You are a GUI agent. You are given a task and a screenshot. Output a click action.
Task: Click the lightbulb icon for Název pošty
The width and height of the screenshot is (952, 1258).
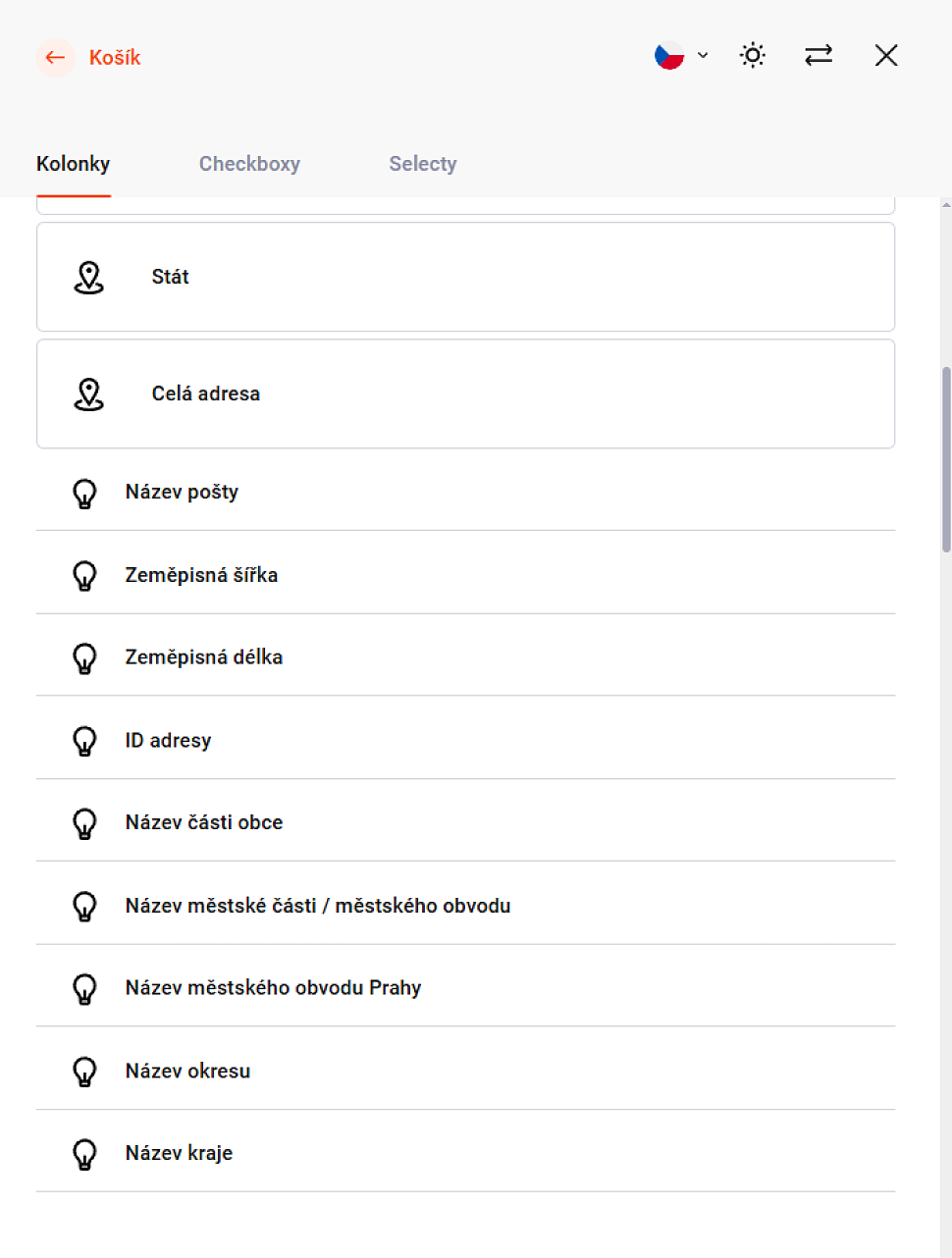(85, 493)
